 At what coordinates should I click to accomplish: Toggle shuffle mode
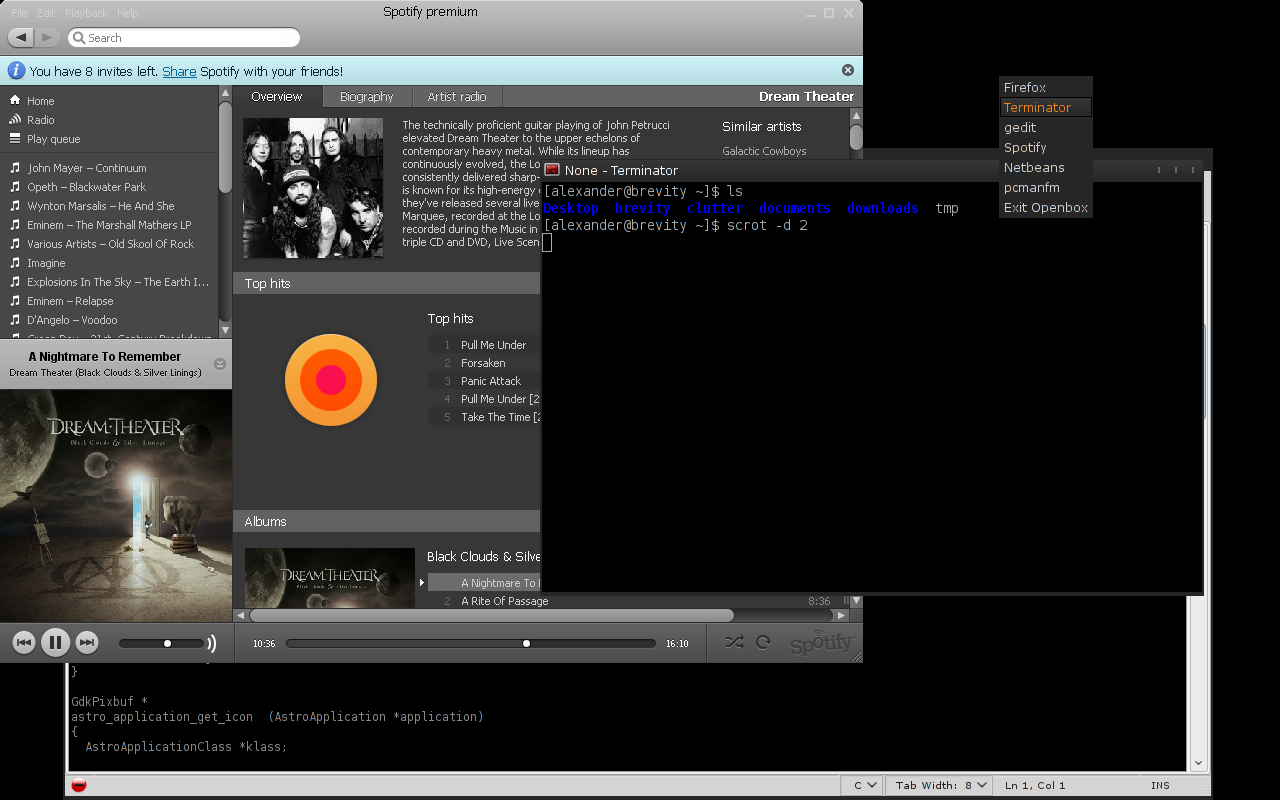(x=734, y=643)
